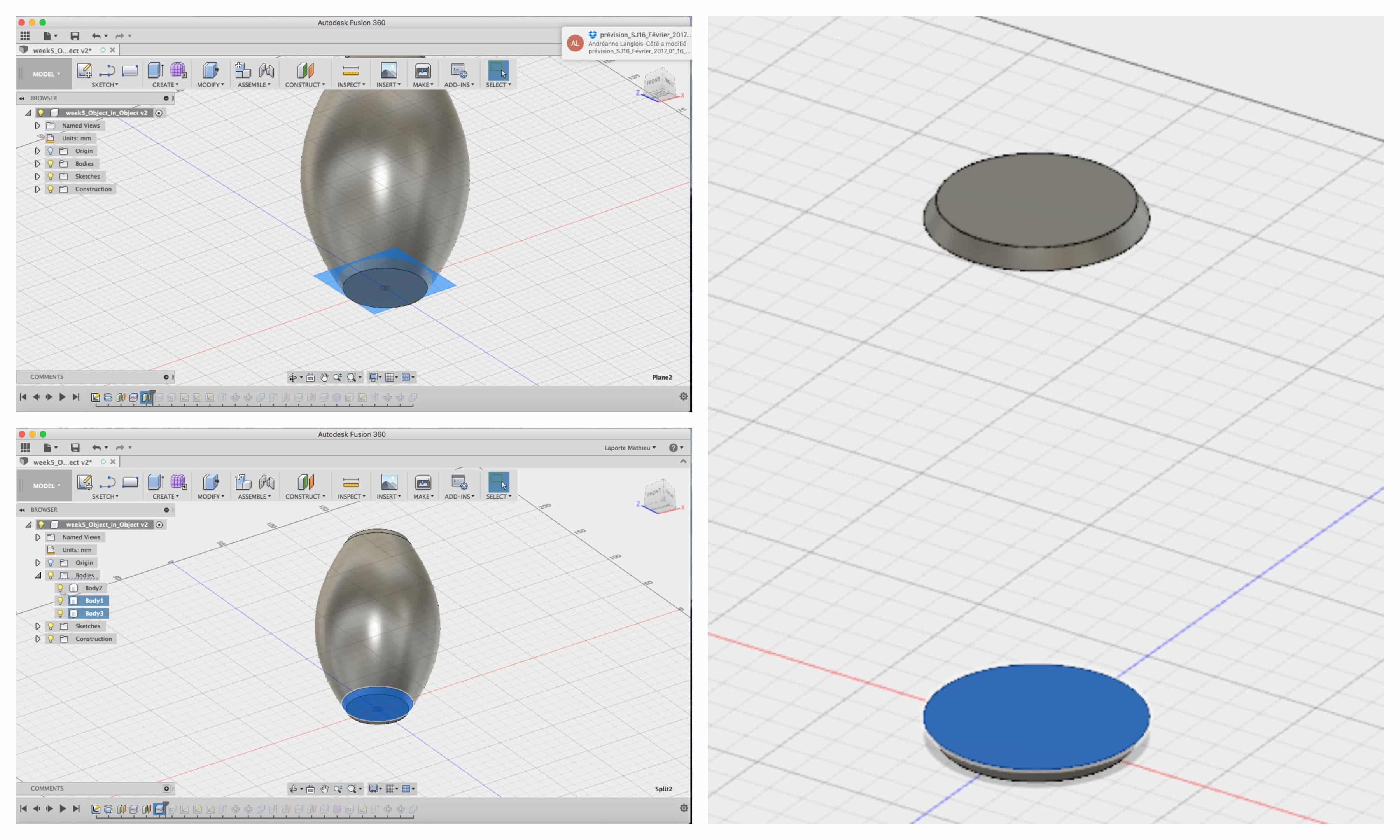
Task: Toggle Construction lightbulb in upper window
Action: pos(51,189)
